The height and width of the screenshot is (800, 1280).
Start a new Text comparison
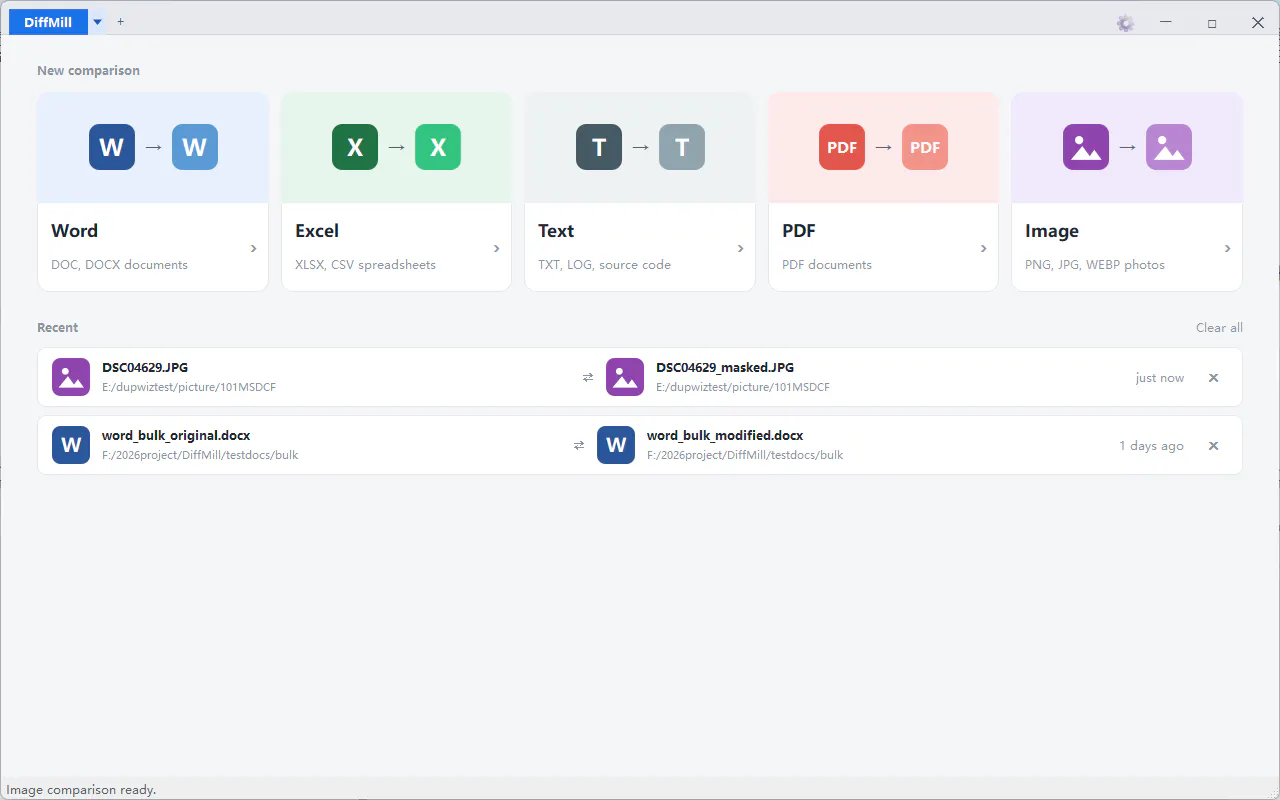(640, 192)
